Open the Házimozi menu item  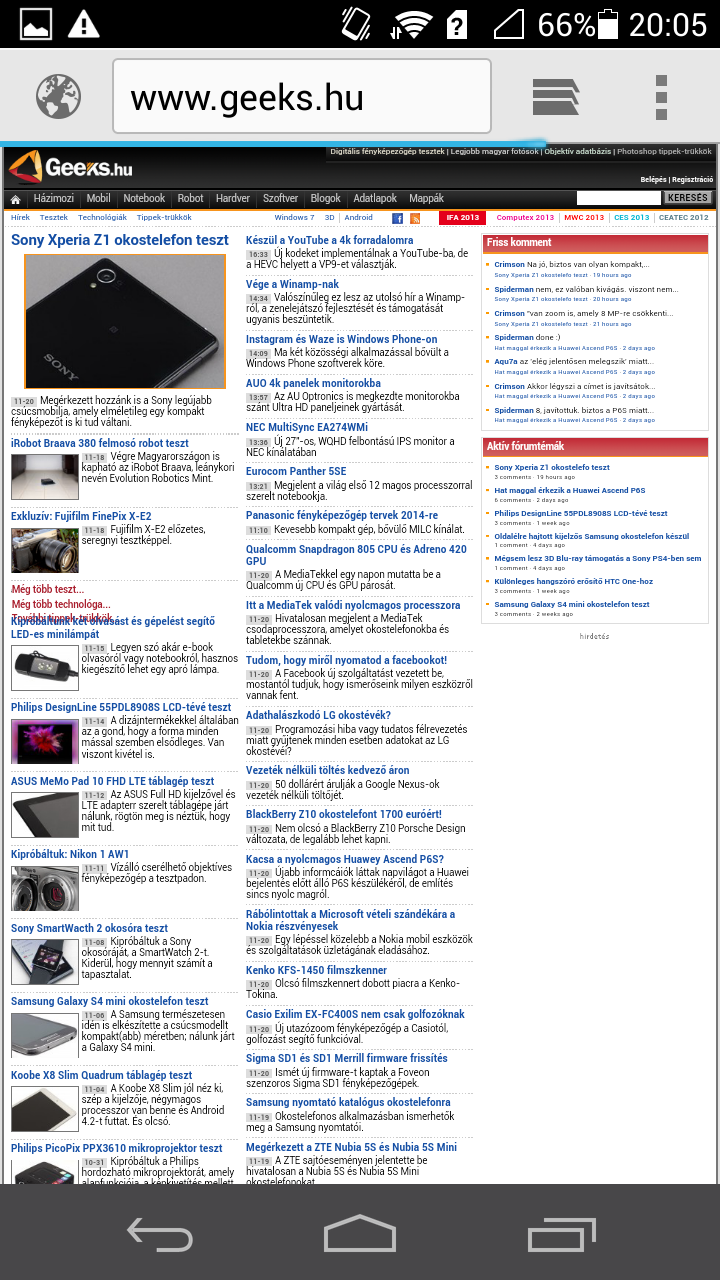[x=54, y=199]
